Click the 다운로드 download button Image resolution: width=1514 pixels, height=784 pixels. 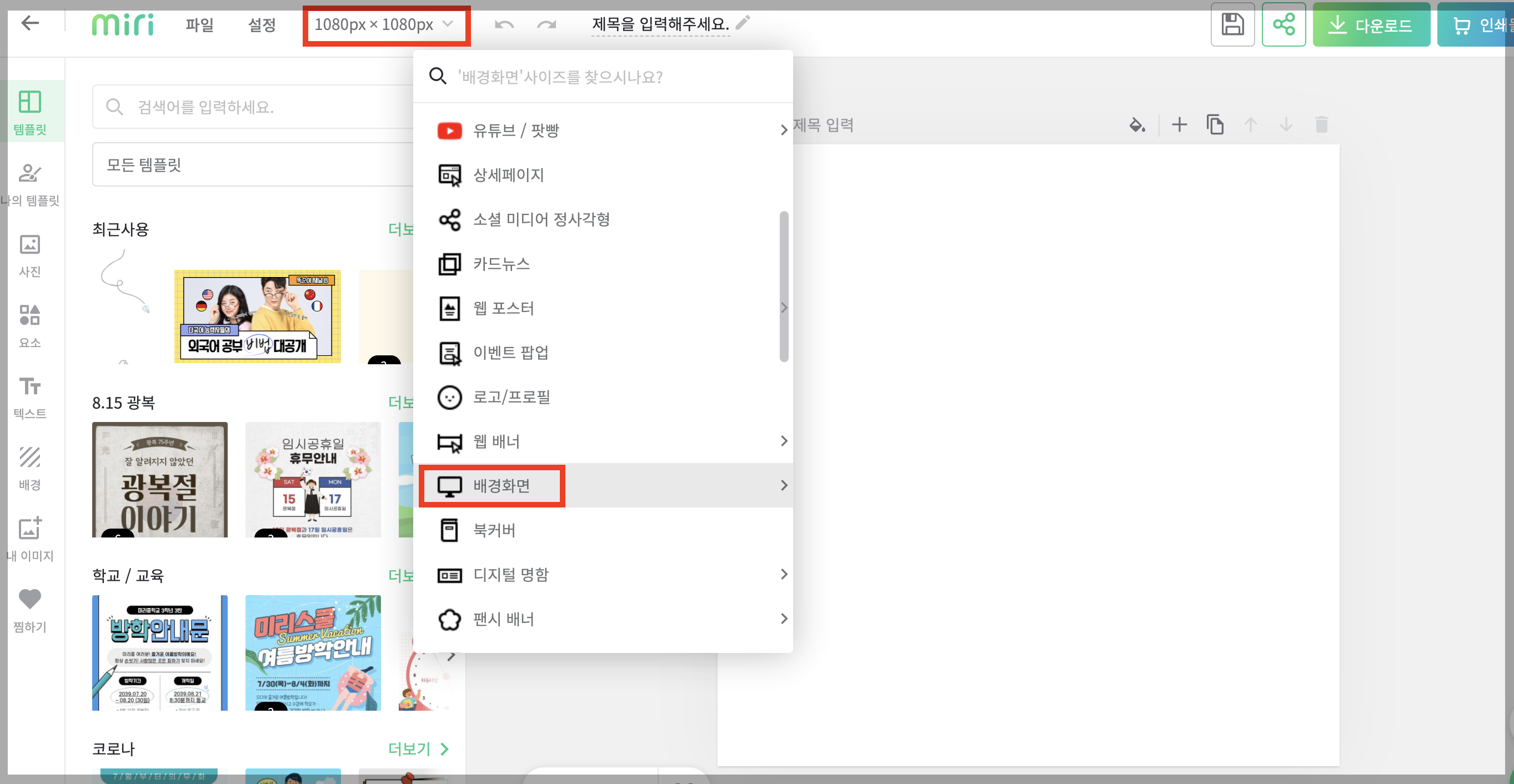pyautogui.click(x=1371, y=24)
